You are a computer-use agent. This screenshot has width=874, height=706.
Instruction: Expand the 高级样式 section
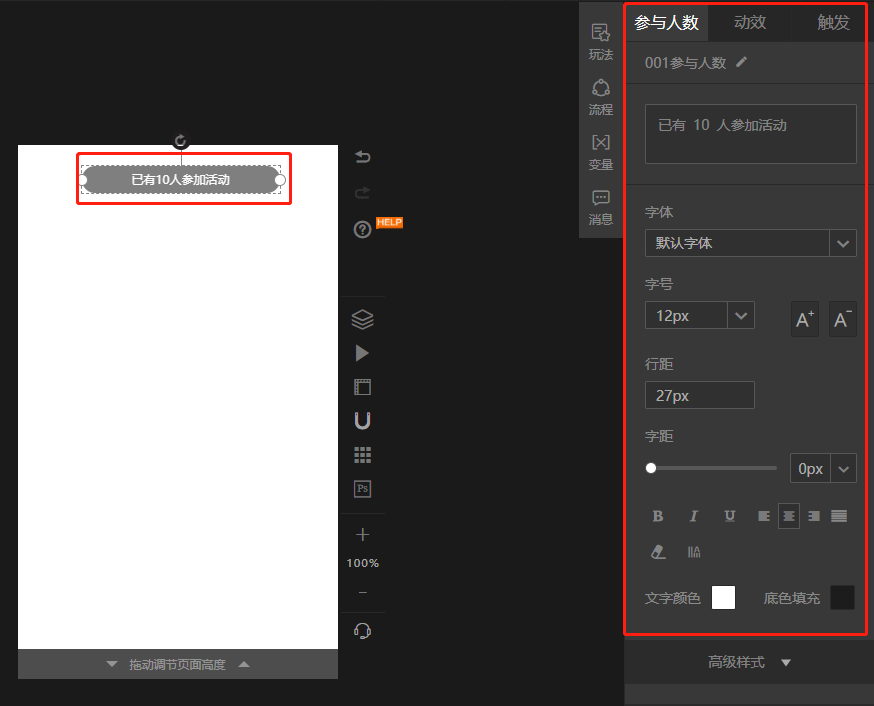(x=749, y=662)
